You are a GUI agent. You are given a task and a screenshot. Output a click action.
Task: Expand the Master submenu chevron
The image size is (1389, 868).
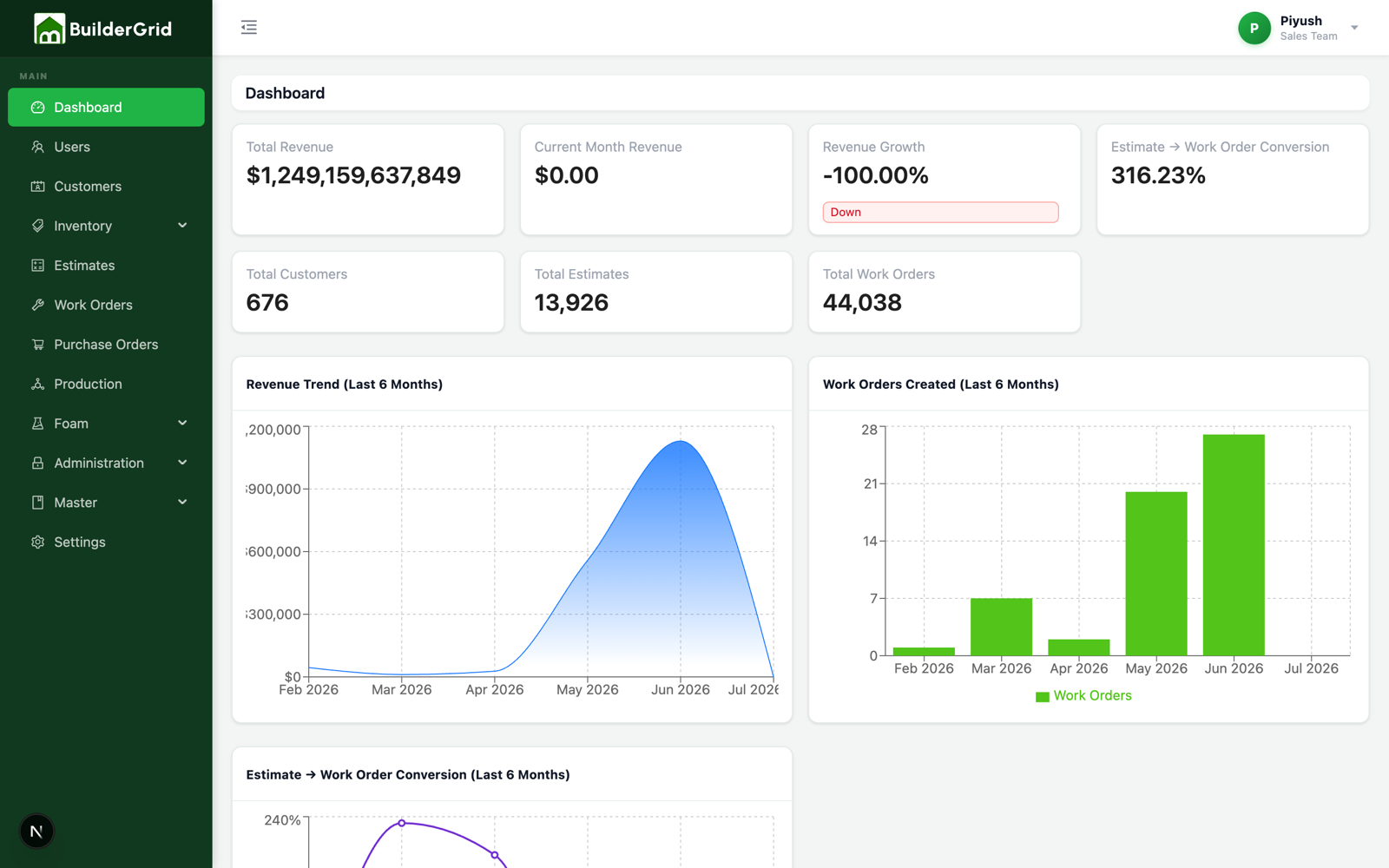pos(182,502)
